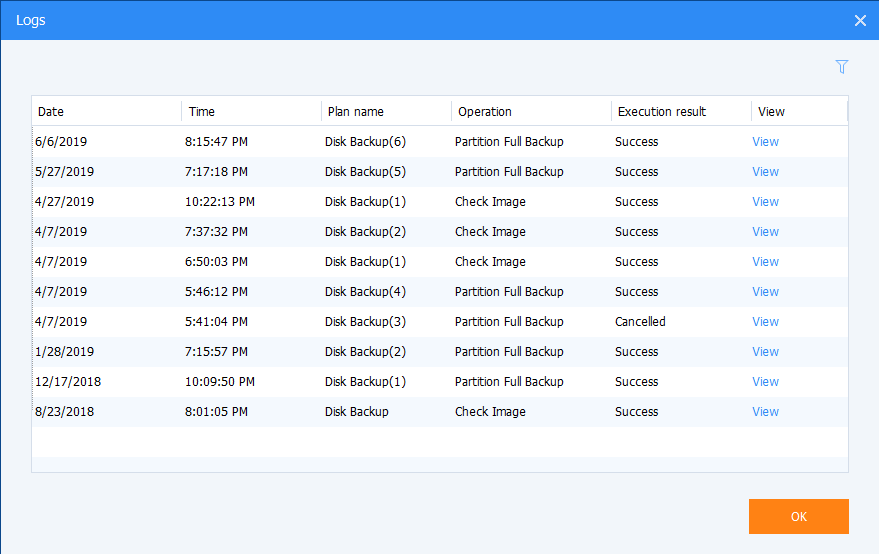Open View link for 4/27/2019 log
This screenshot has height=554, width=879.
(x=765, y=202)
